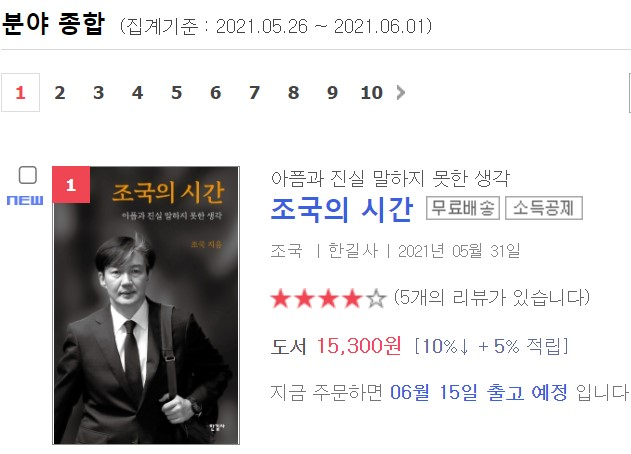Viewport: 631px width, 454px height.
Task: Go to page 5
Action: click(x=176, y=93)
